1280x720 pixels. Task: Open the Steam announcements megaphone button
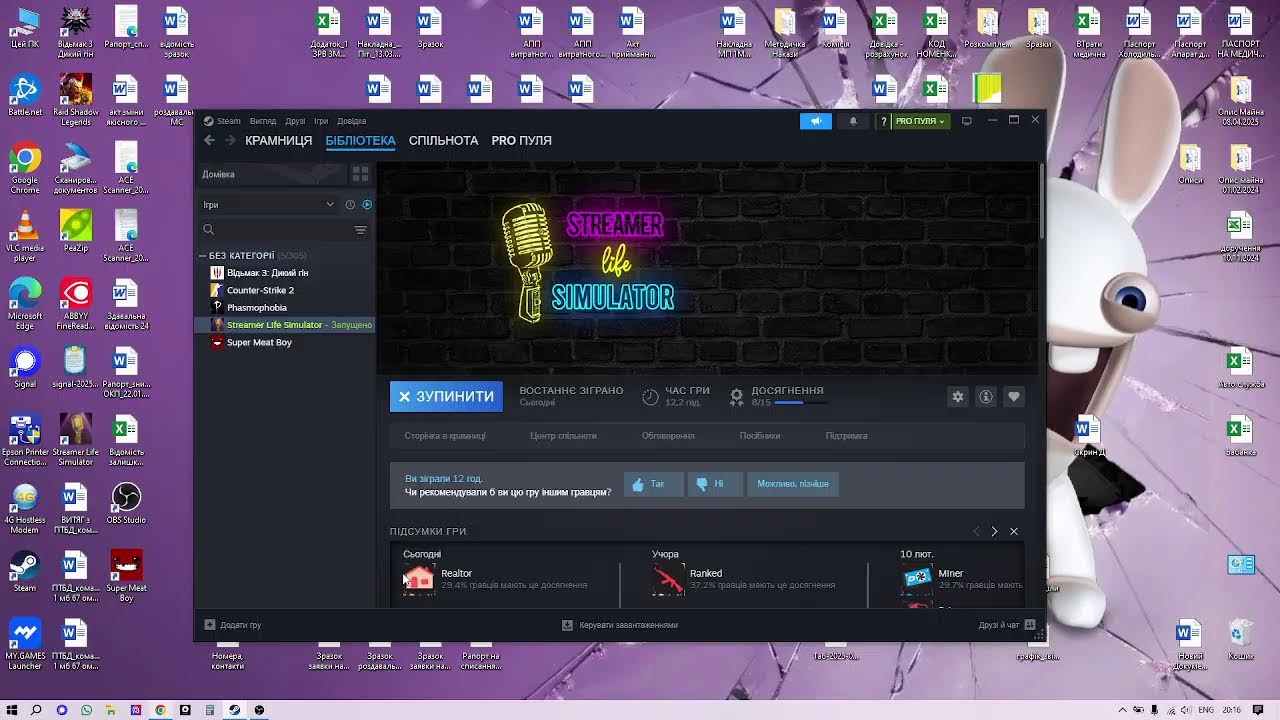815,121
